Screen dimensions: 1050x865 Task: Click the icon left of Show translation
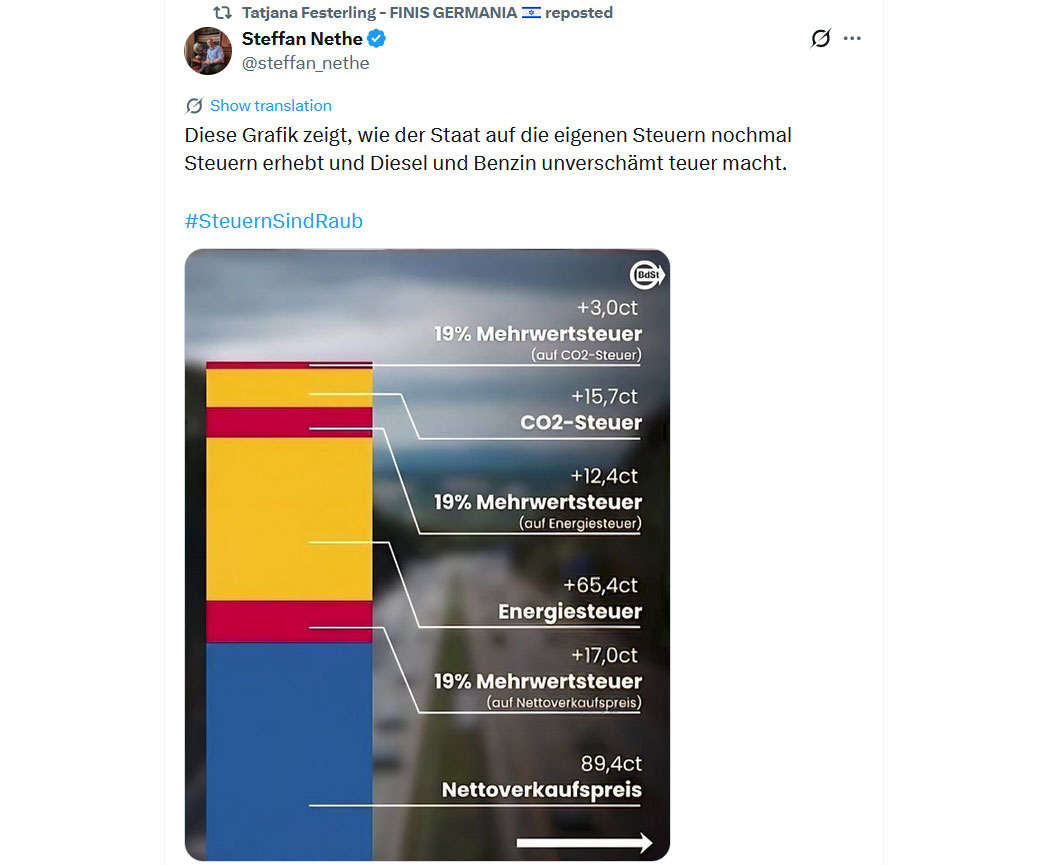(x=194, y=106)
